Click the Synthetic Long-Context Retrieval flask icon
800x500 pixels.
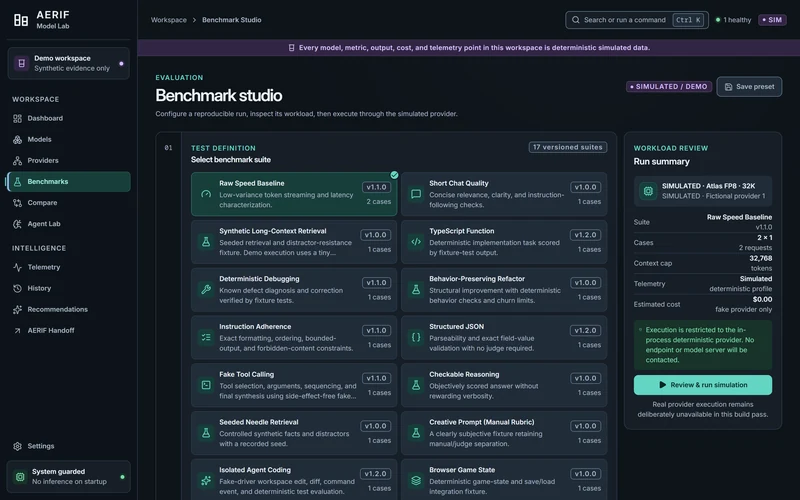pyautogui.click(x=206, y=242)
